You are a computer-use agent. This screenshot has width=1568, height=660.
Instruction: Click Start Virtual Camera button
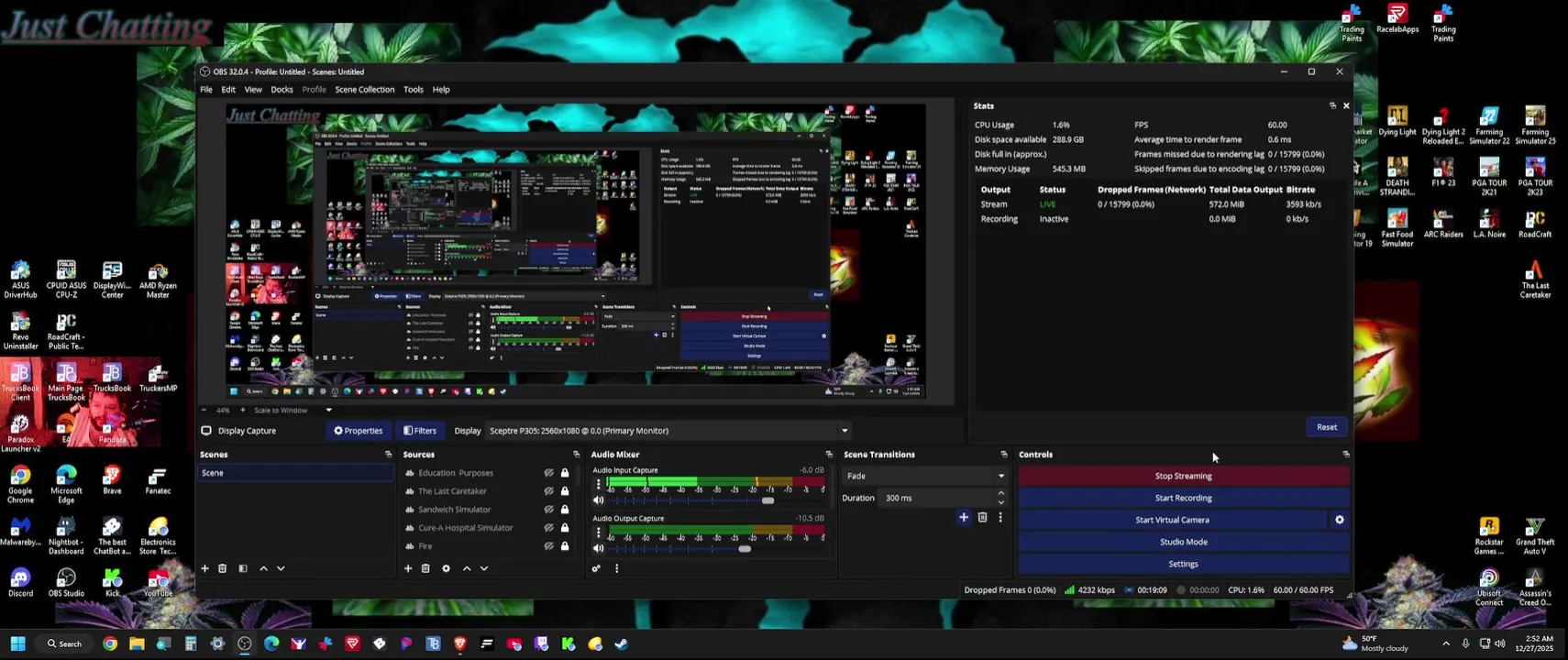[1172, 520]
